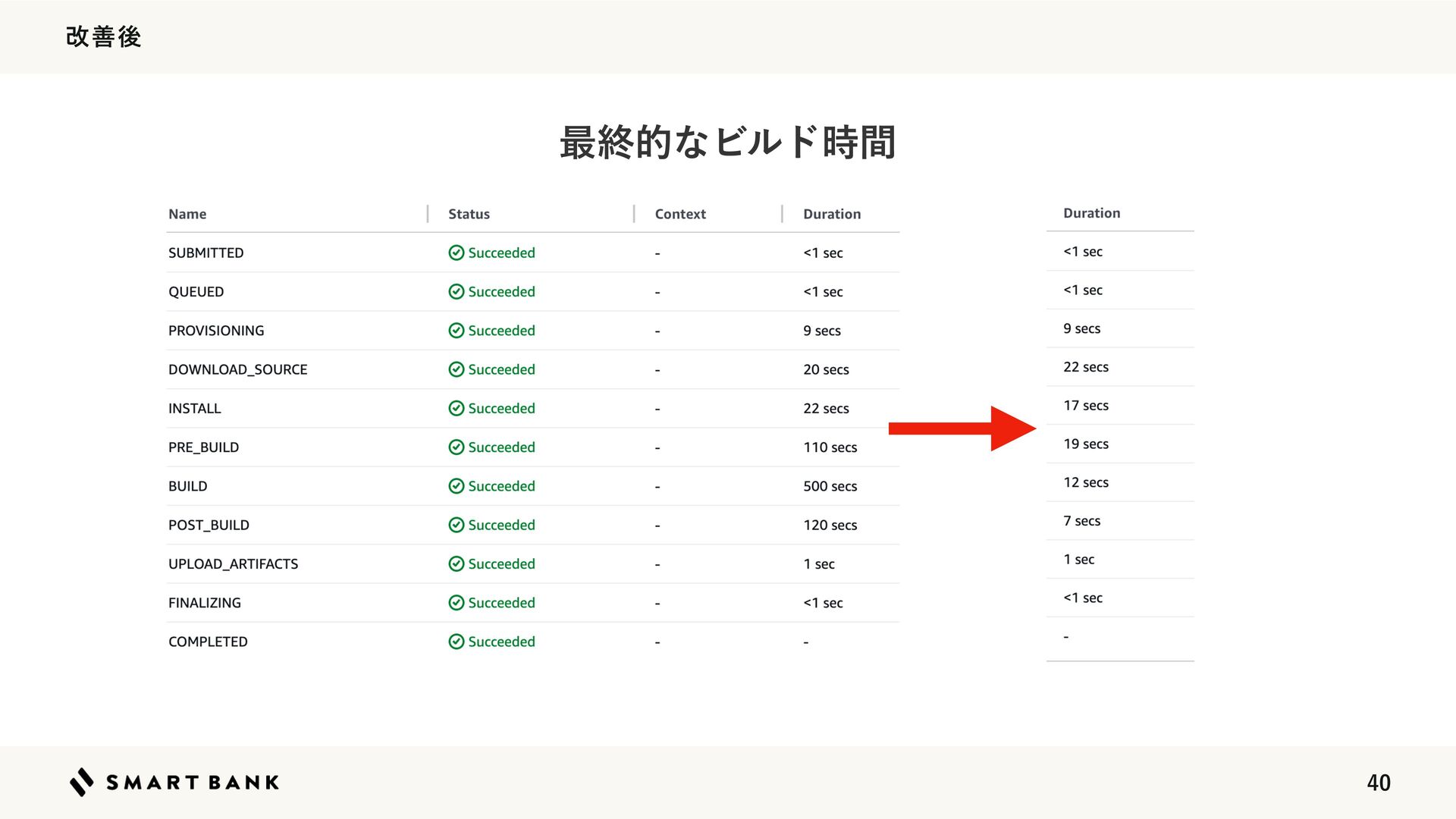Click the Status column header
This screenshot has width=1456, height=819.
click(469, 214)
